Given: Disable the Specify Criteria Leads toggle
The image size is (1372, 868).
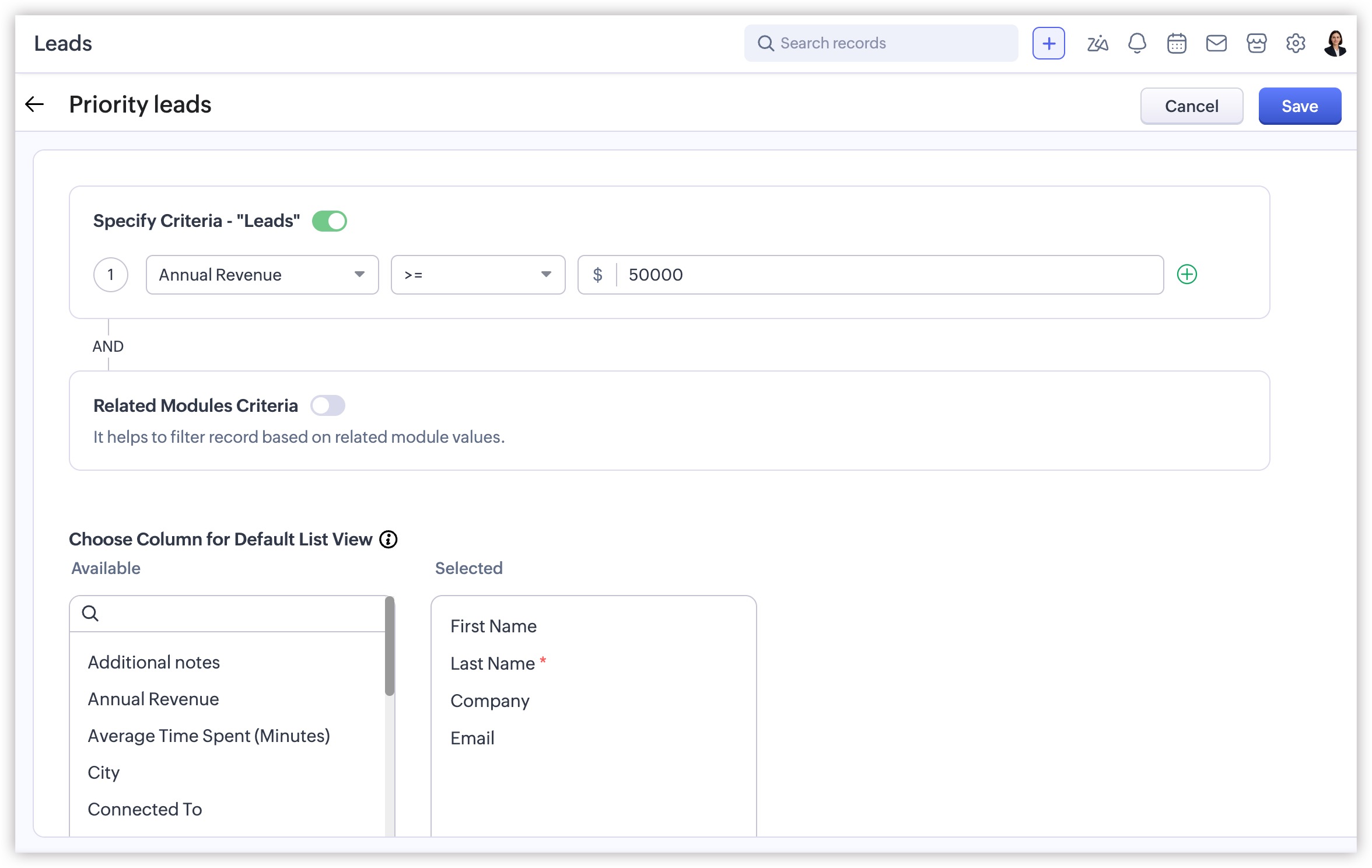Looking at the screenshot, I should [330, 221].
